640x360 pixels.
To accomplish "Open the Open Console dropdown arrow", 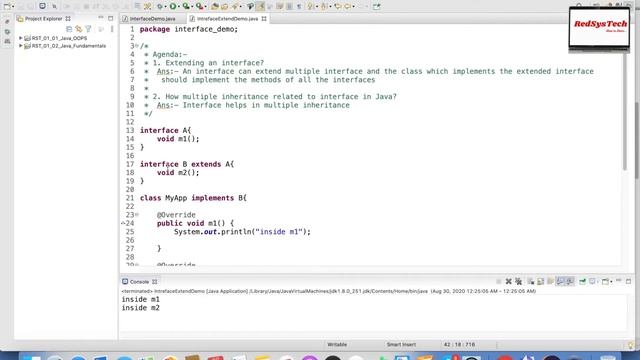I will 611,282.
